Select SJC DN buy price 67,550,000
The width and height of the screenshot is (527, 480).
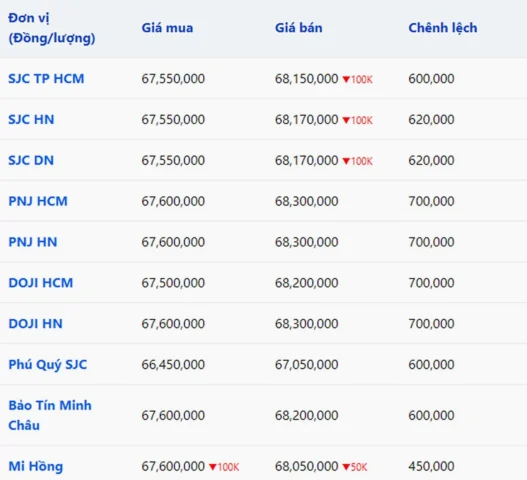pos(173,161)
